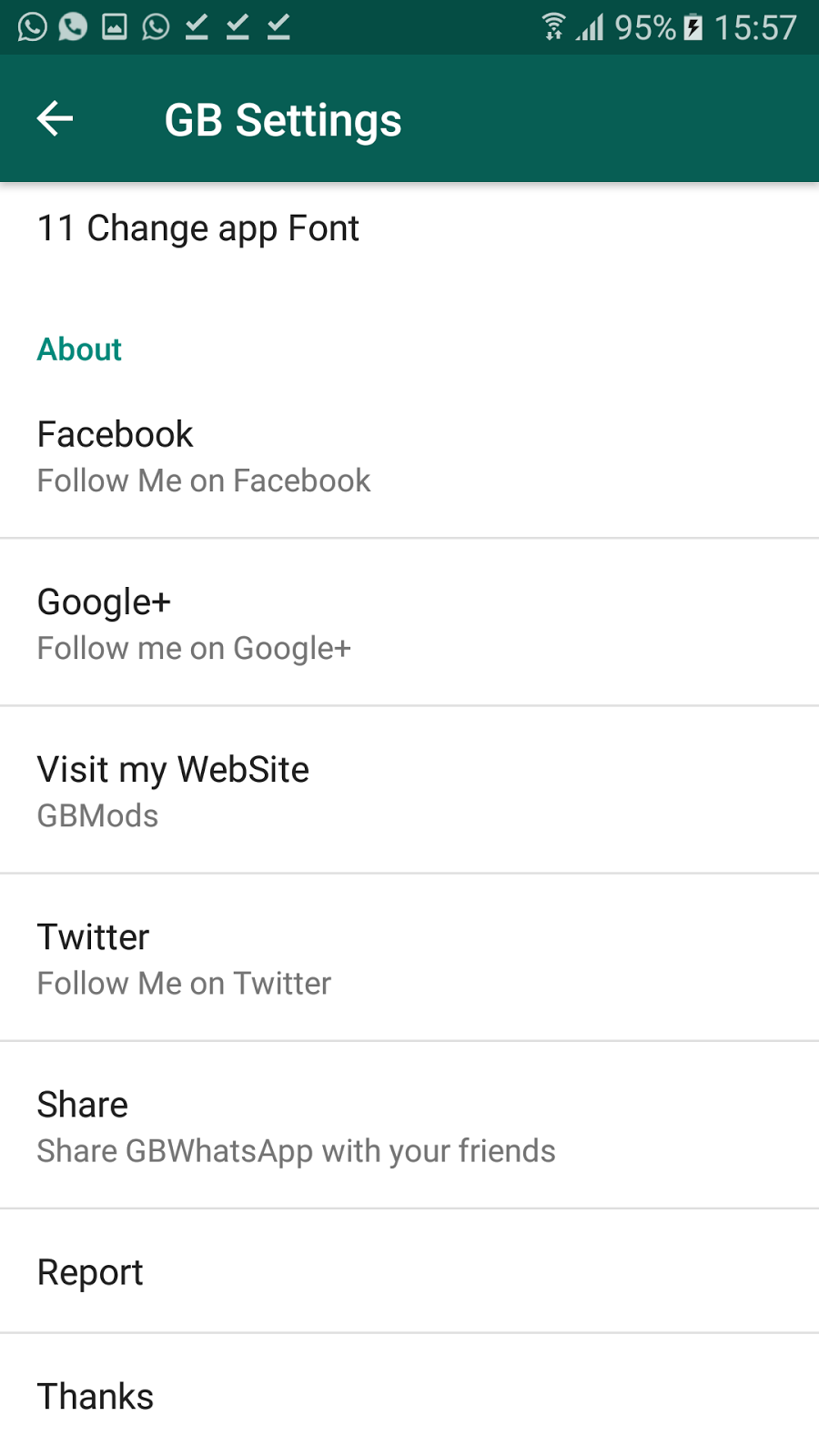This screenshot has width=819, height=1456.
Task: Tap Share GBWhatsApp with your friends
Action: [x=409, y=1125]
